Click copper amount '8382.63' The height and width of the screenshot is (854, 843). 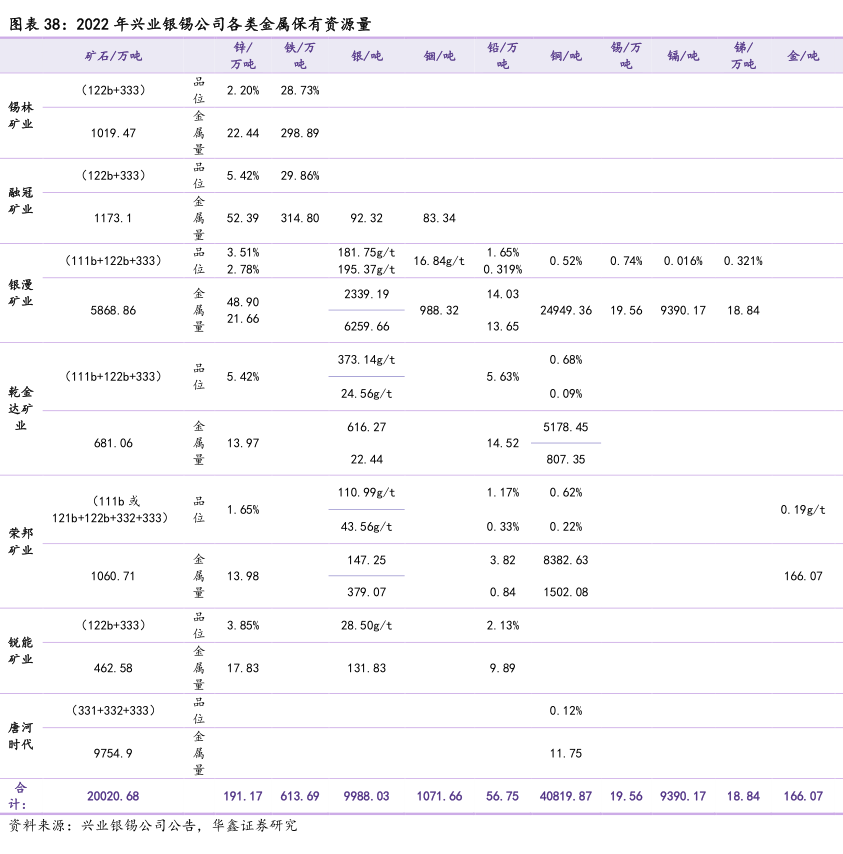click(566, 560)
